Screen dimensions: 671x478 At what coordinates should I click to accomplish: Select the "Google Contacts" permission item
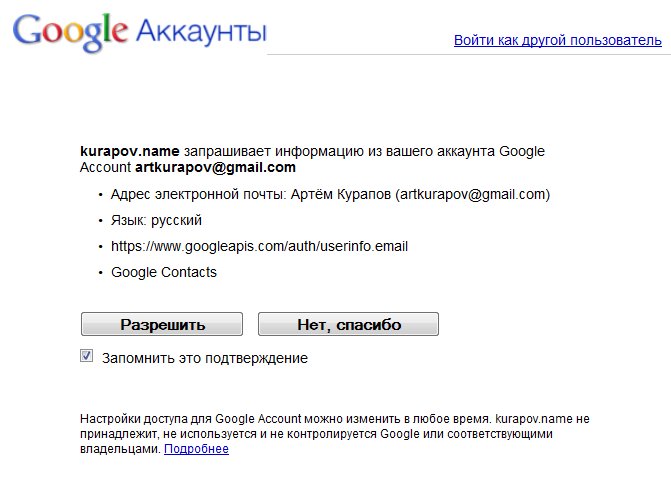[164, 272]
